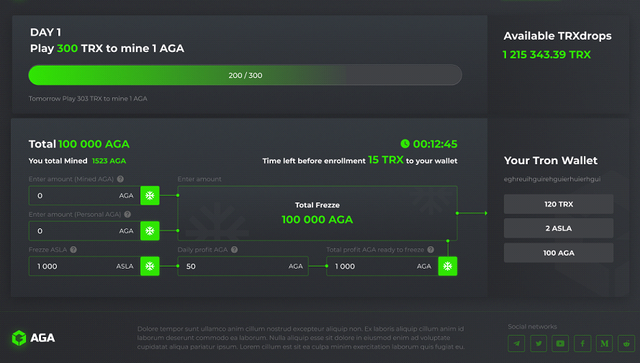The width and height of the screenshot is (640, 363).
Task: Focus the Frezze ASLA input showing 1 000
Action: [x=84, y=266]
